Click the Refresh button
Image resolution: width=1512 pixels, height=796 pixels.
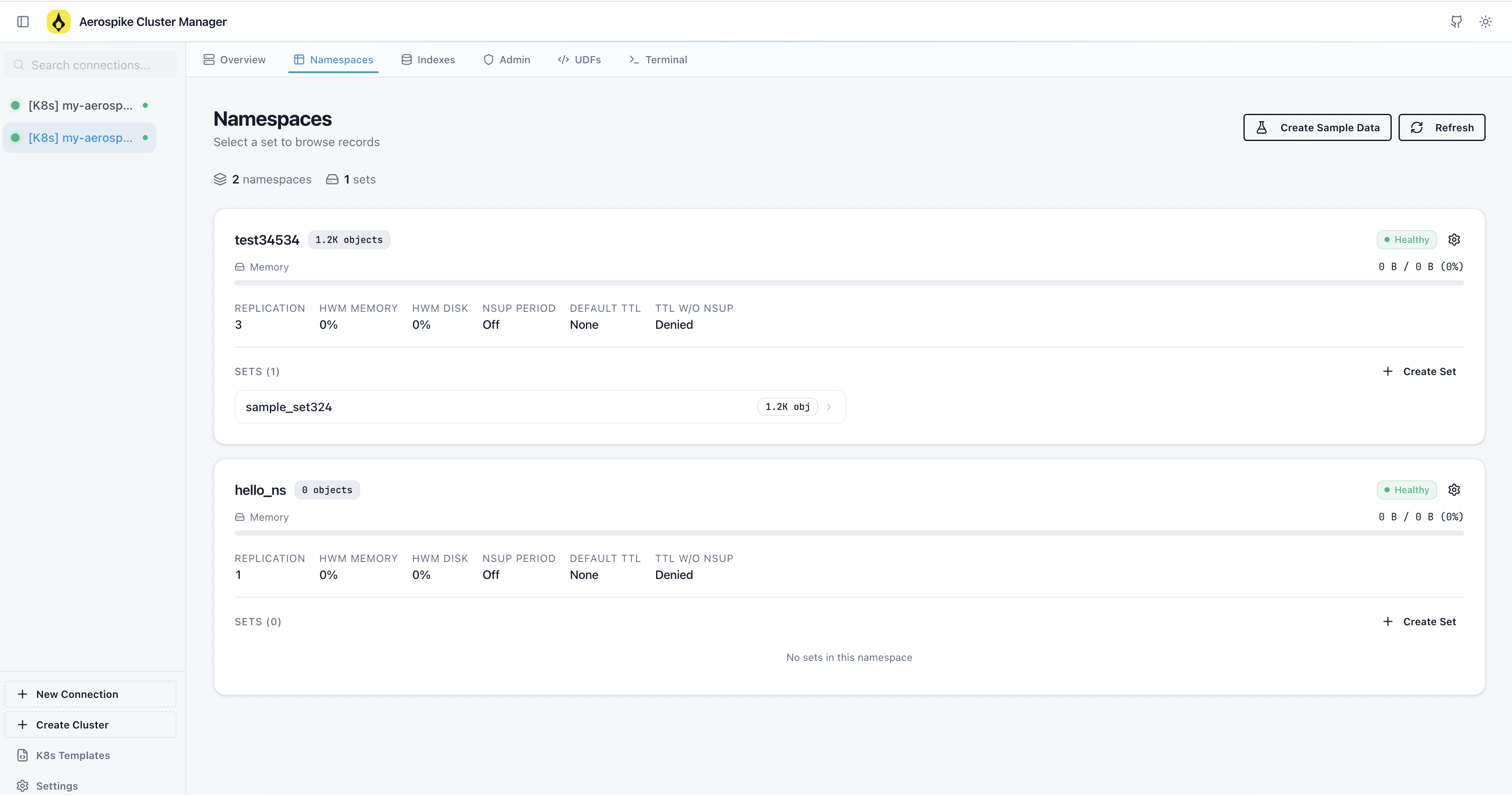tap(1441, 127)
